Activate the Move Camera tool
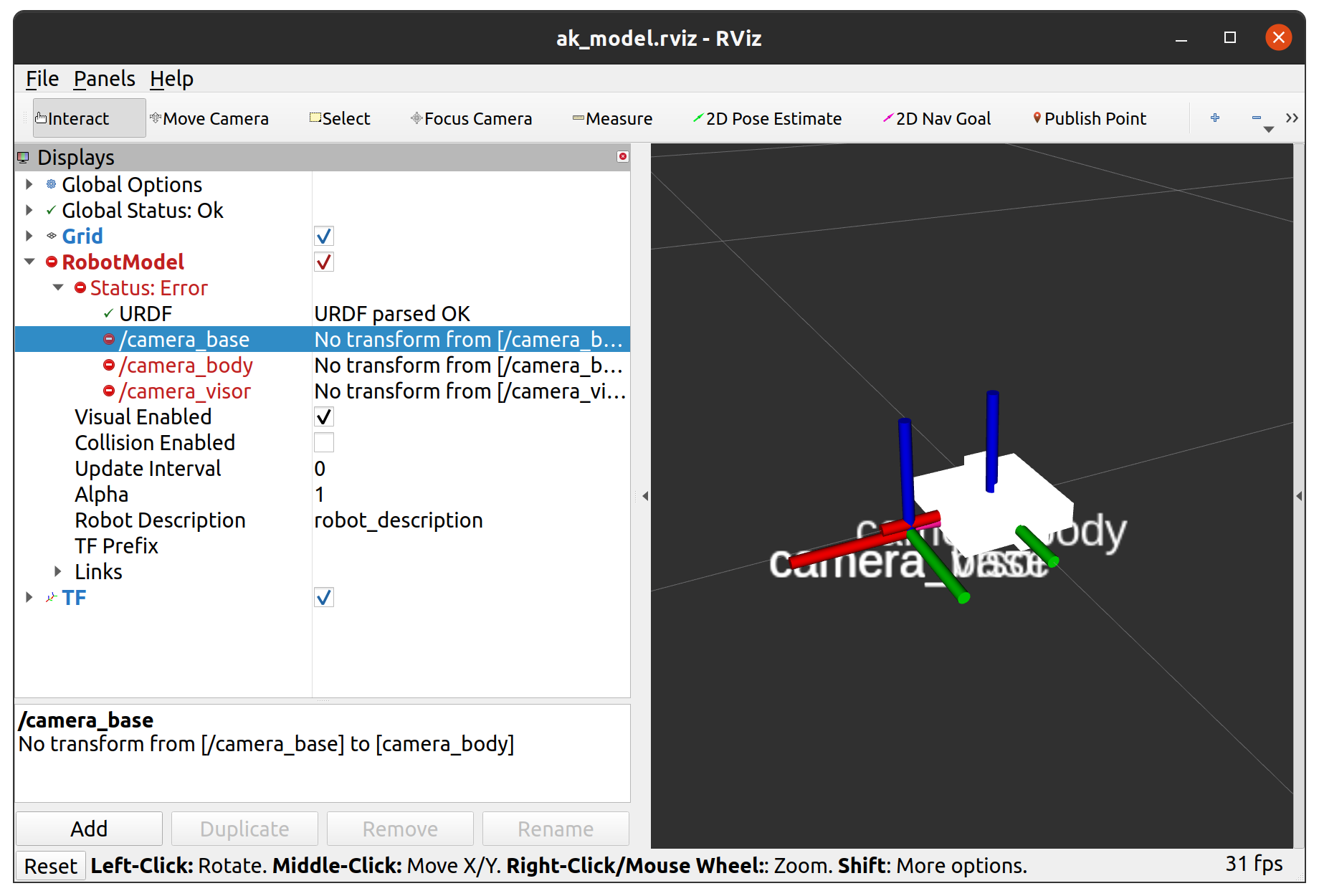Image resolution: width=1319 pixels, height=896 pixels. pyautogui.click(x=209, y=118)
